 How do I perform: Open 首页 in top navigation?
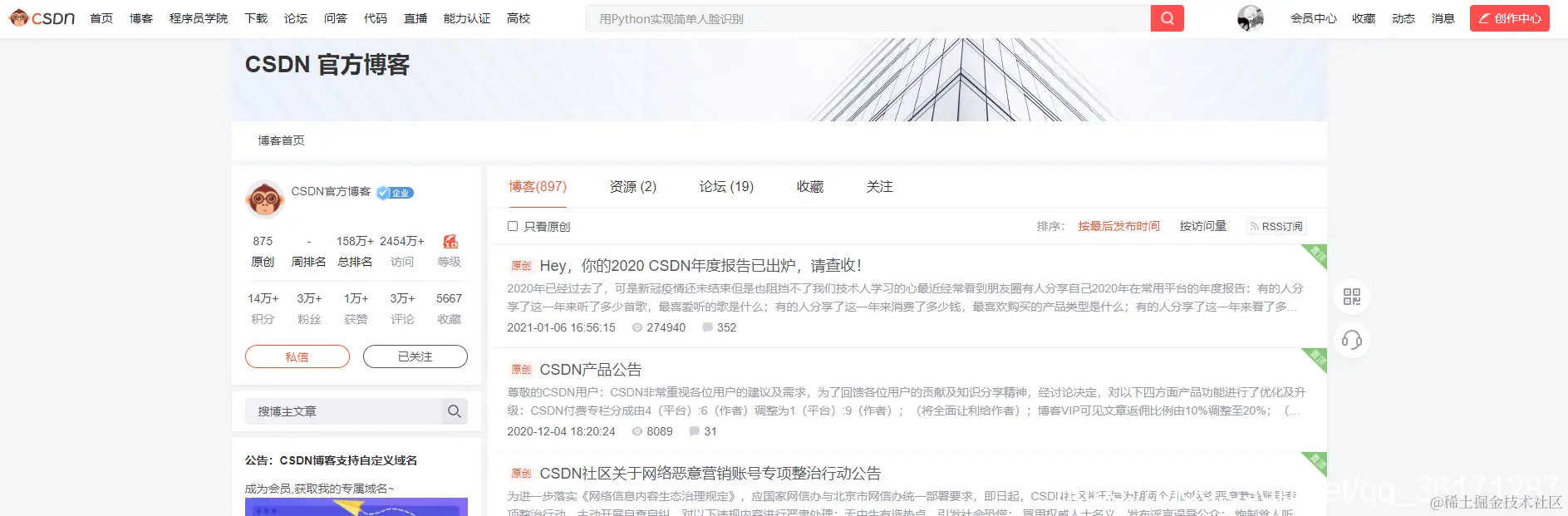(101, 18)
